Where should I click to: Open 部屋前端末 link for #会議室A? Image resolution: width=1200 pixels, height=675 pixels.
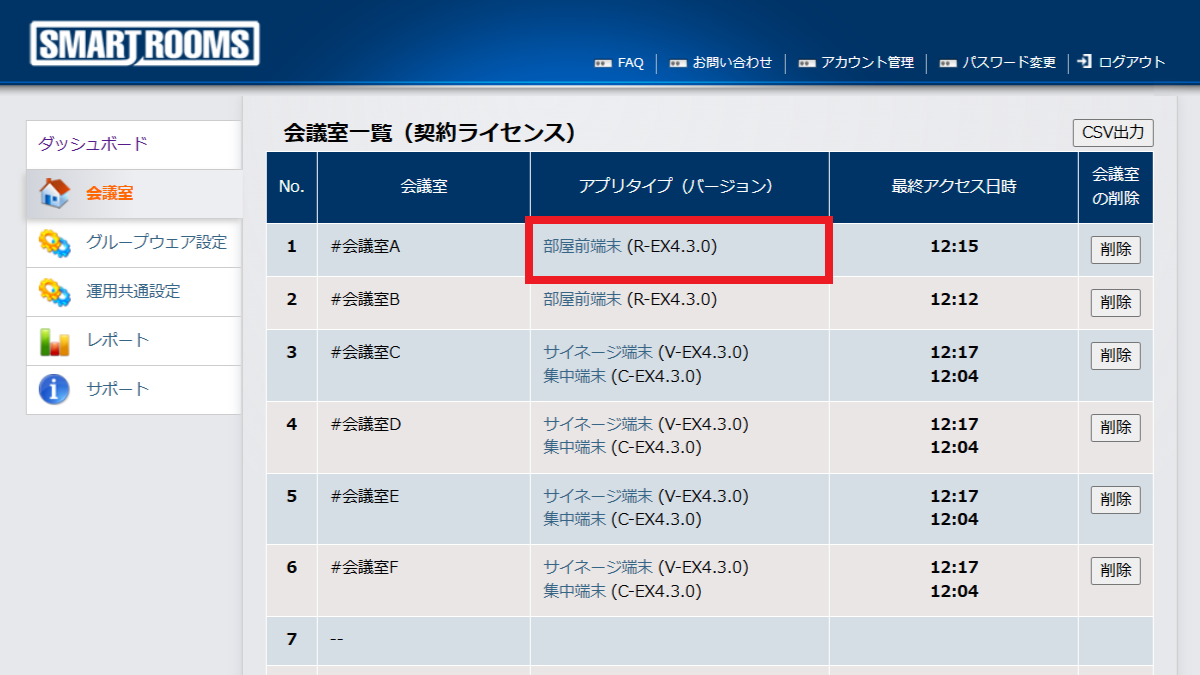pos(582,246)
